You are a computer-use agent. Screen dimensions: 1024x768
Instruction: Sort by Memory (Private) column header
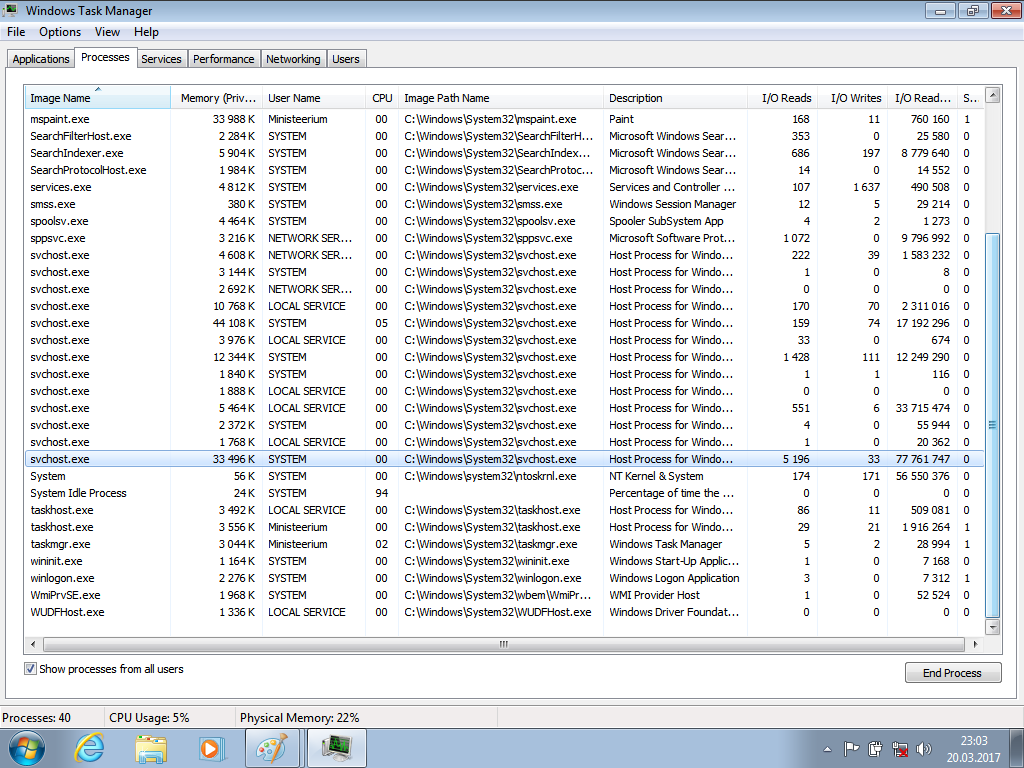[x=217, y=98]
